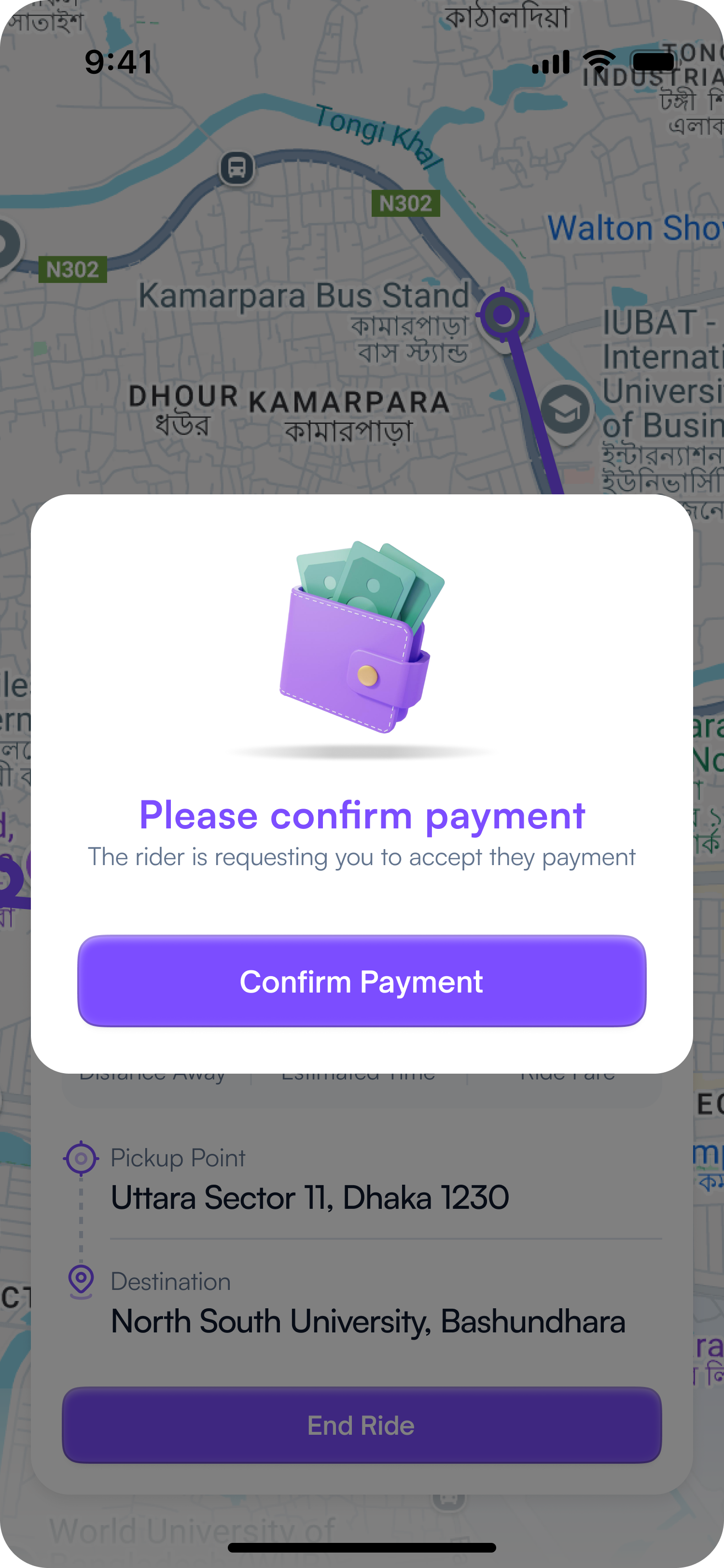Select the North South University destination address
Viewport: 724px width, 1568px height.
(368, 1321)
